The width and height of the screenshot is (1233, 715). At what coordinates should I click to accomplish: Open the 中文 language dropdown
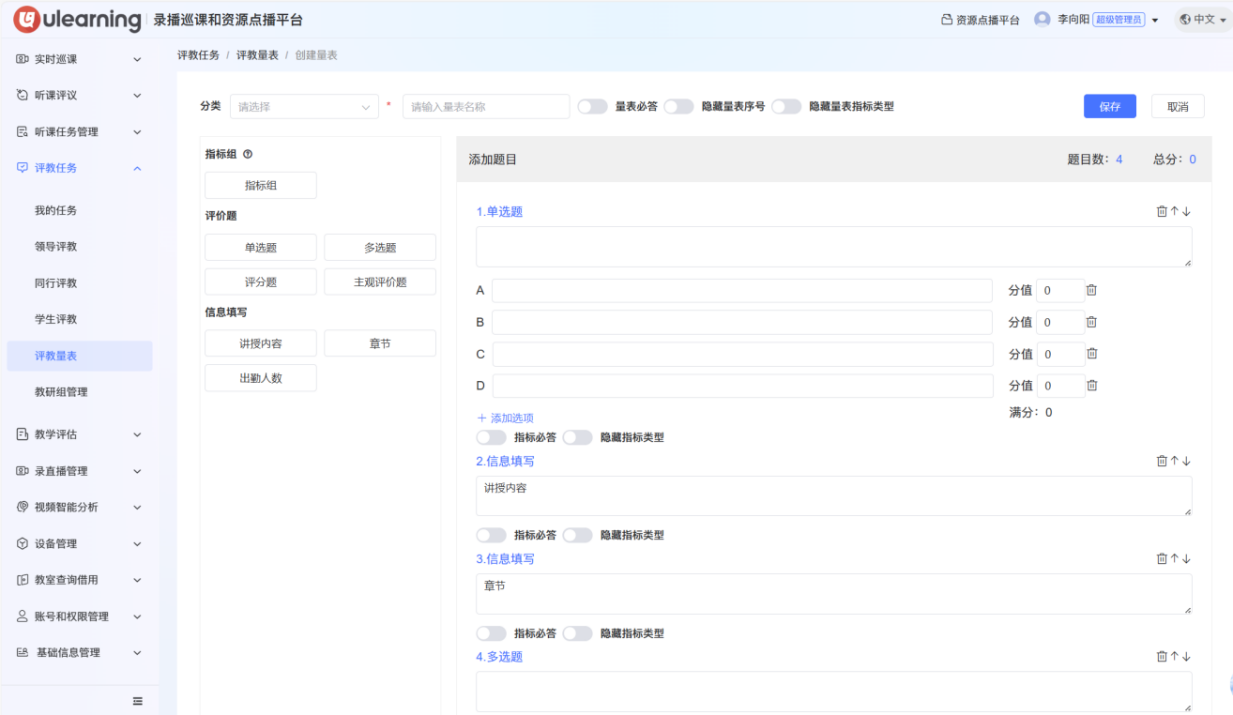tap(1203, 20)
